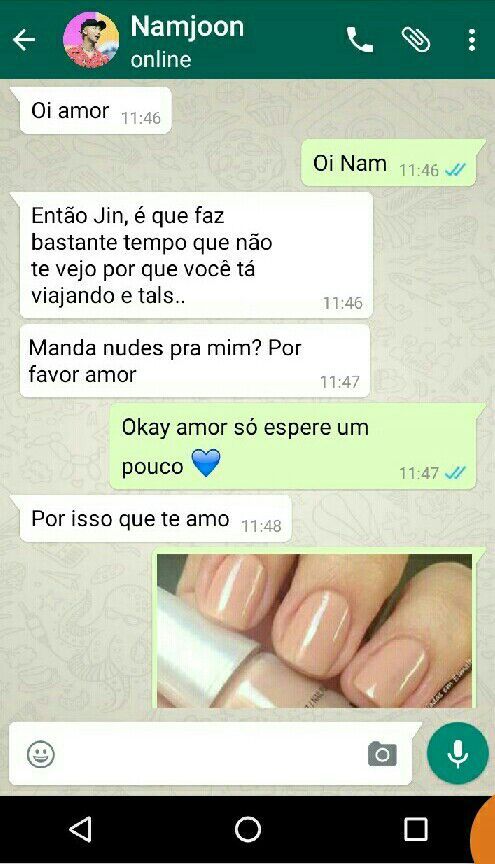This screenshot has height=864, width=495.
Task: Tap the Android back navigation button
Action: tap(80, 829)
